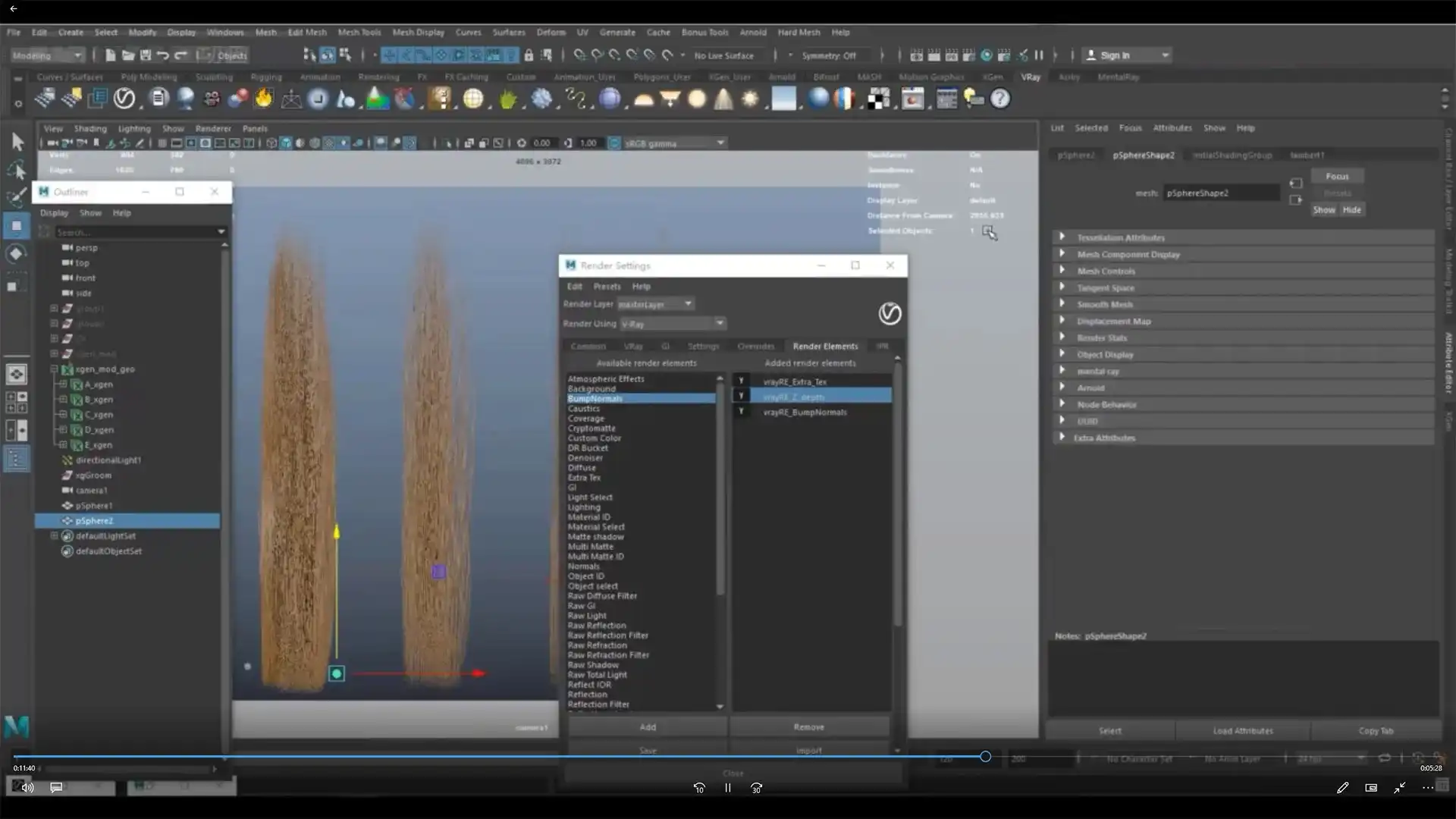Click the Add render element button

(647, 726)
